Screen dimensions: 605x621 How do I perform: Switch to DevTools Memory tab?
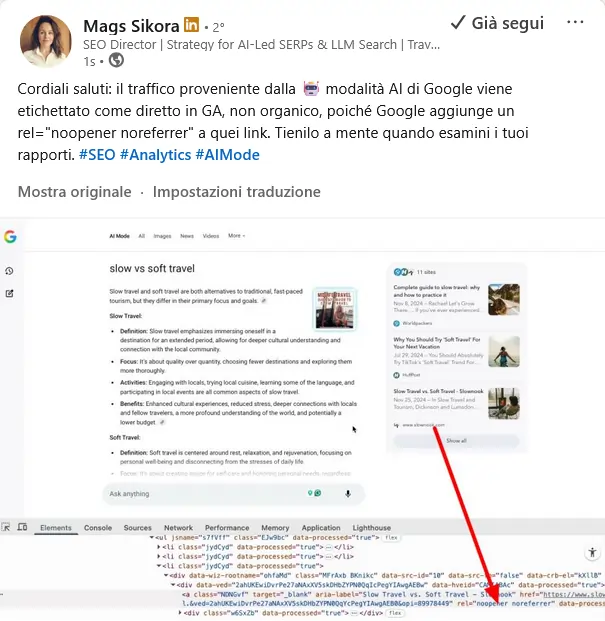pos(275,528)
